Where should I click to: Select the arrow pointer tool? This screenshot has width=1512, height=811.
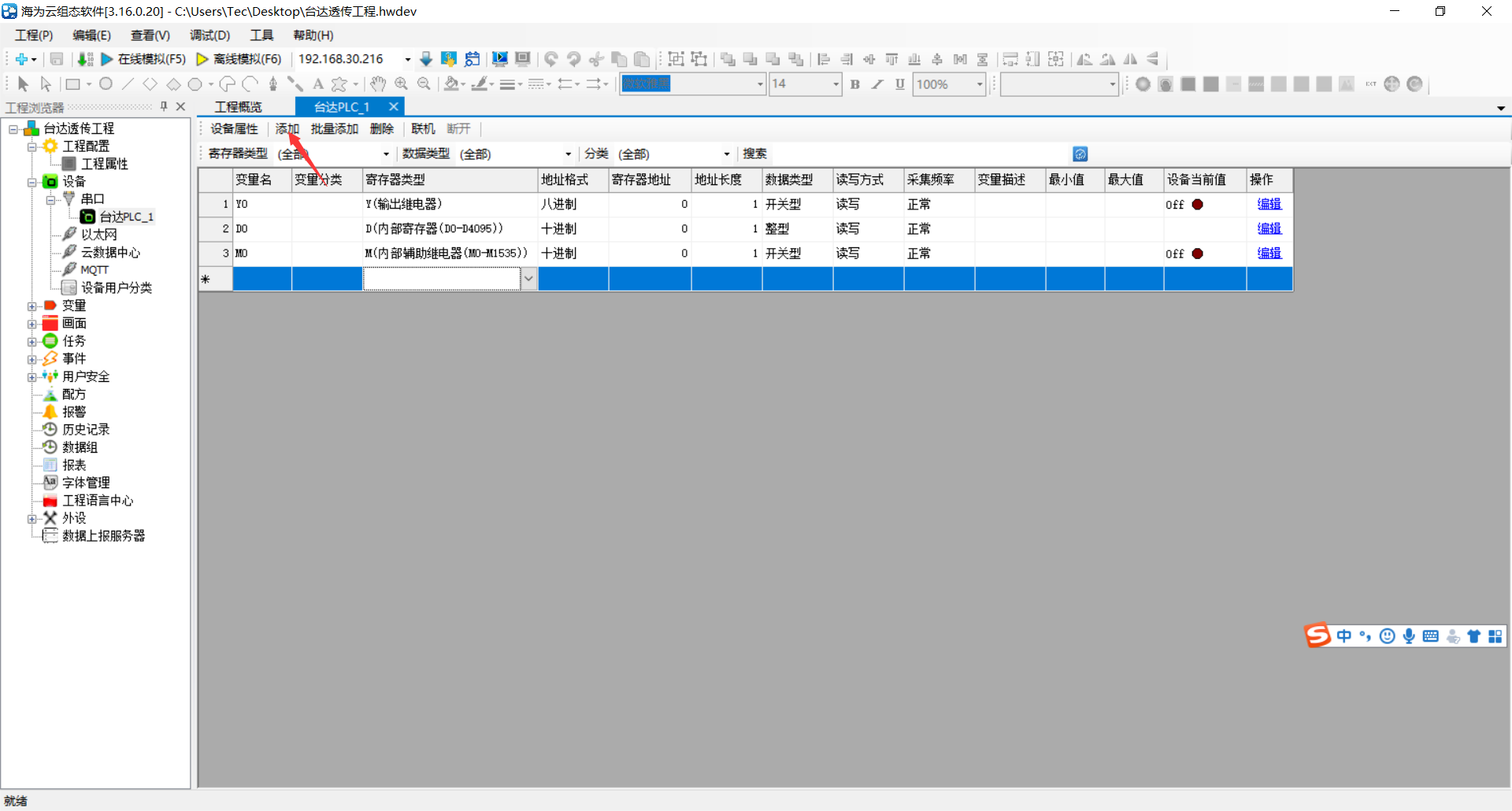(23, 84)
